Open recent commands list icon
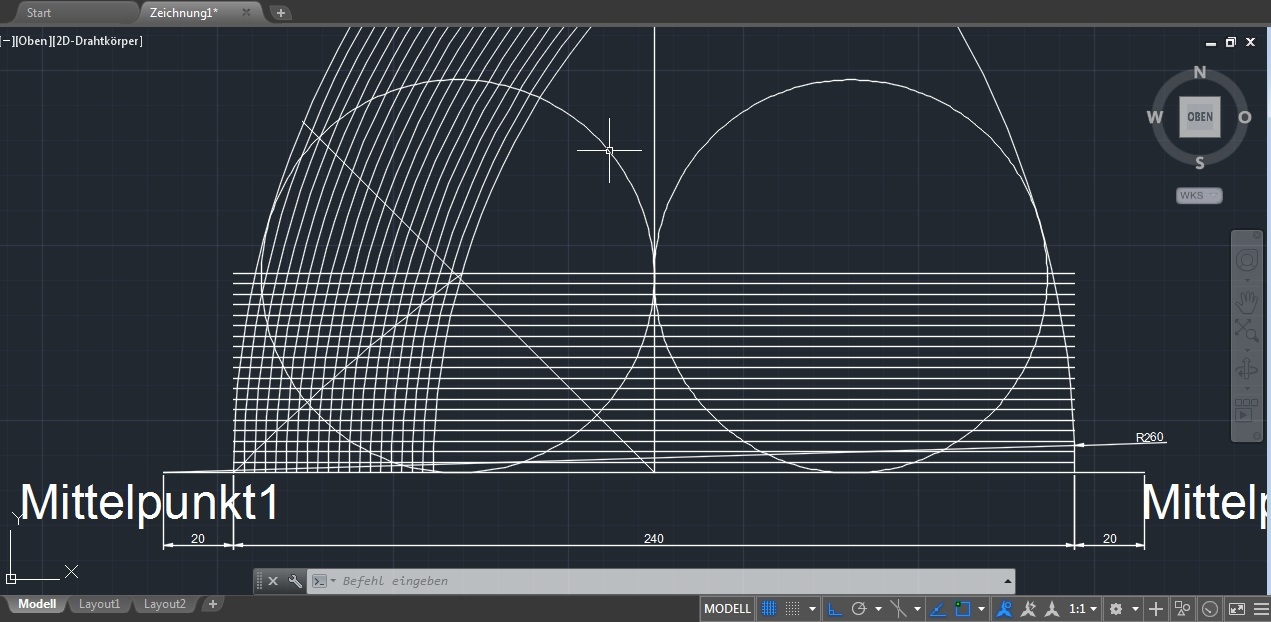Image resolution: width=1271 pixels, height=622 pixels. pos(322,581)
